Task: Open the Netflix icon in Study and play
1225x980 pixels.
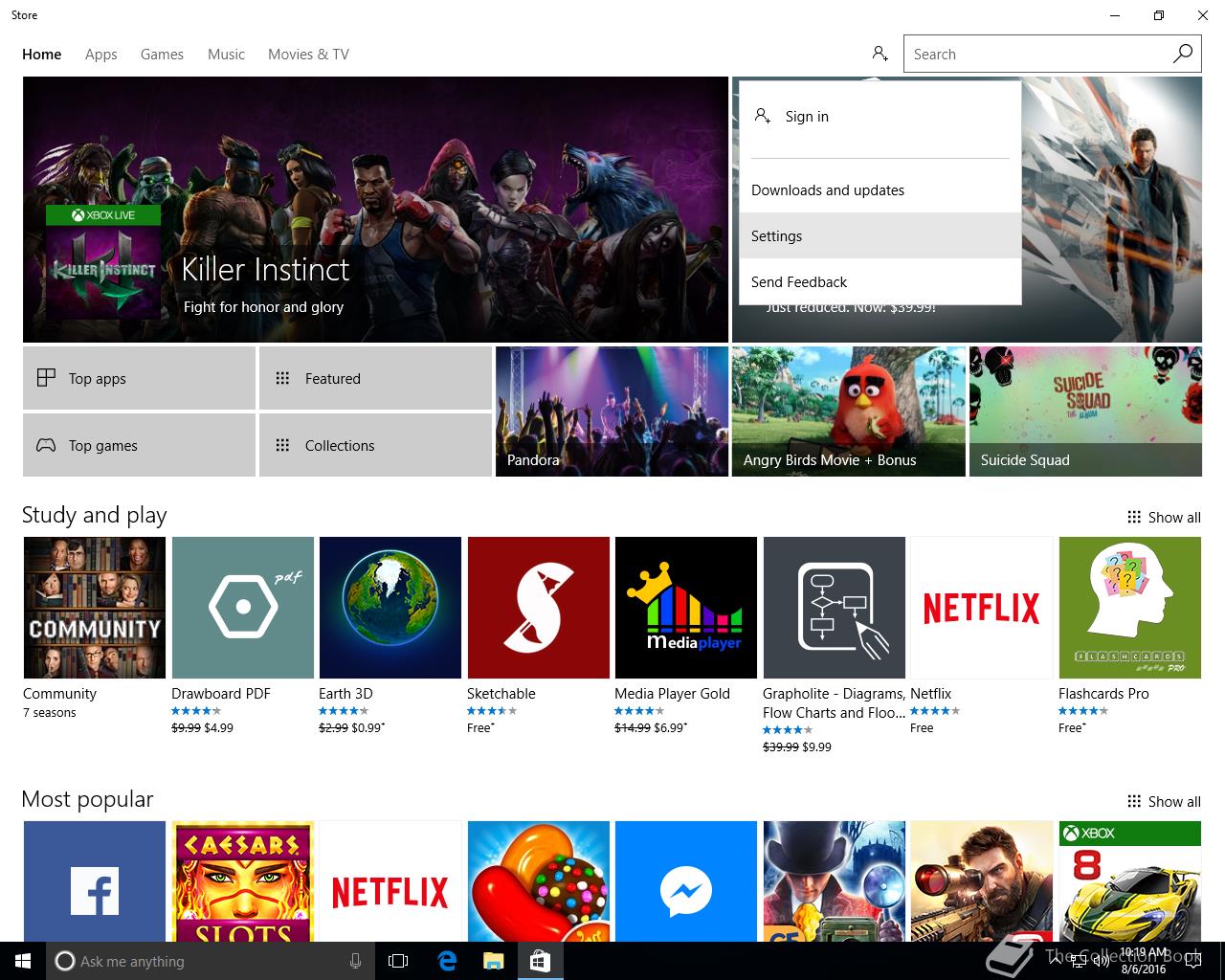Action: pos(982,608)
